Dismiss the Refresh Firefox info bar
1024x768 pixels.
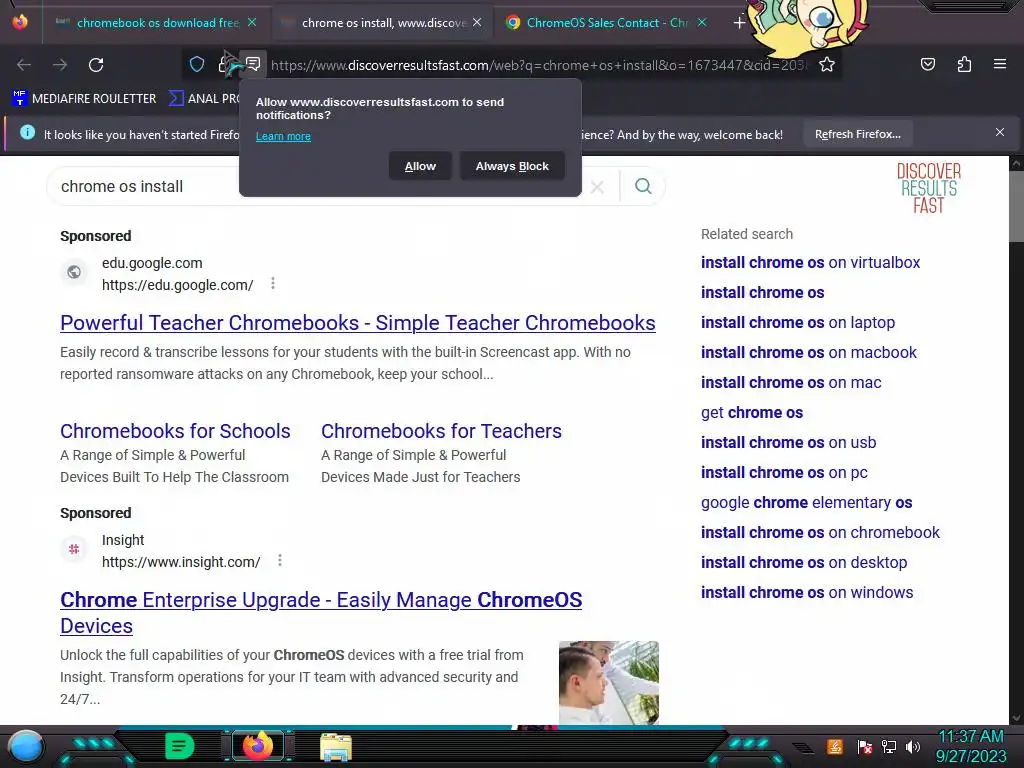pyautogui.click(x=1000, y=133)
